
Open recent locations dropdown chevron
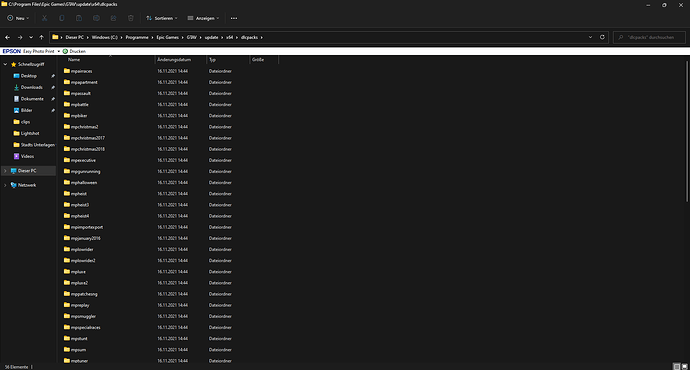pos(31,37)
